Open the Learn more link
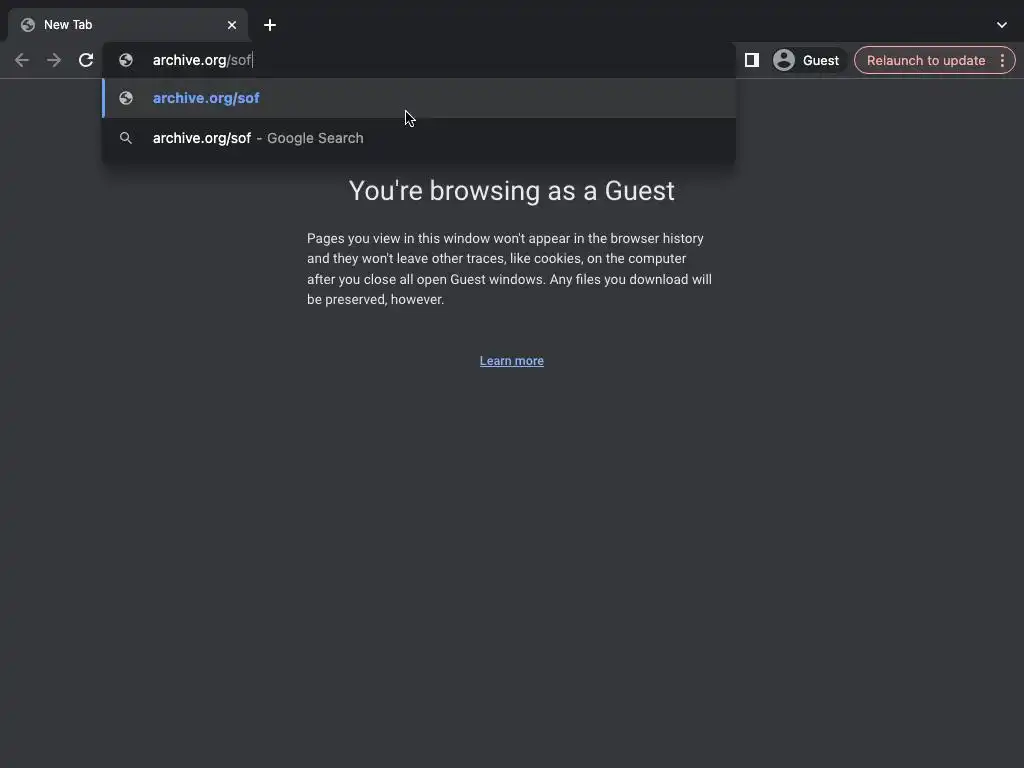Screen dimensions: 1024x768 [511, 360]
